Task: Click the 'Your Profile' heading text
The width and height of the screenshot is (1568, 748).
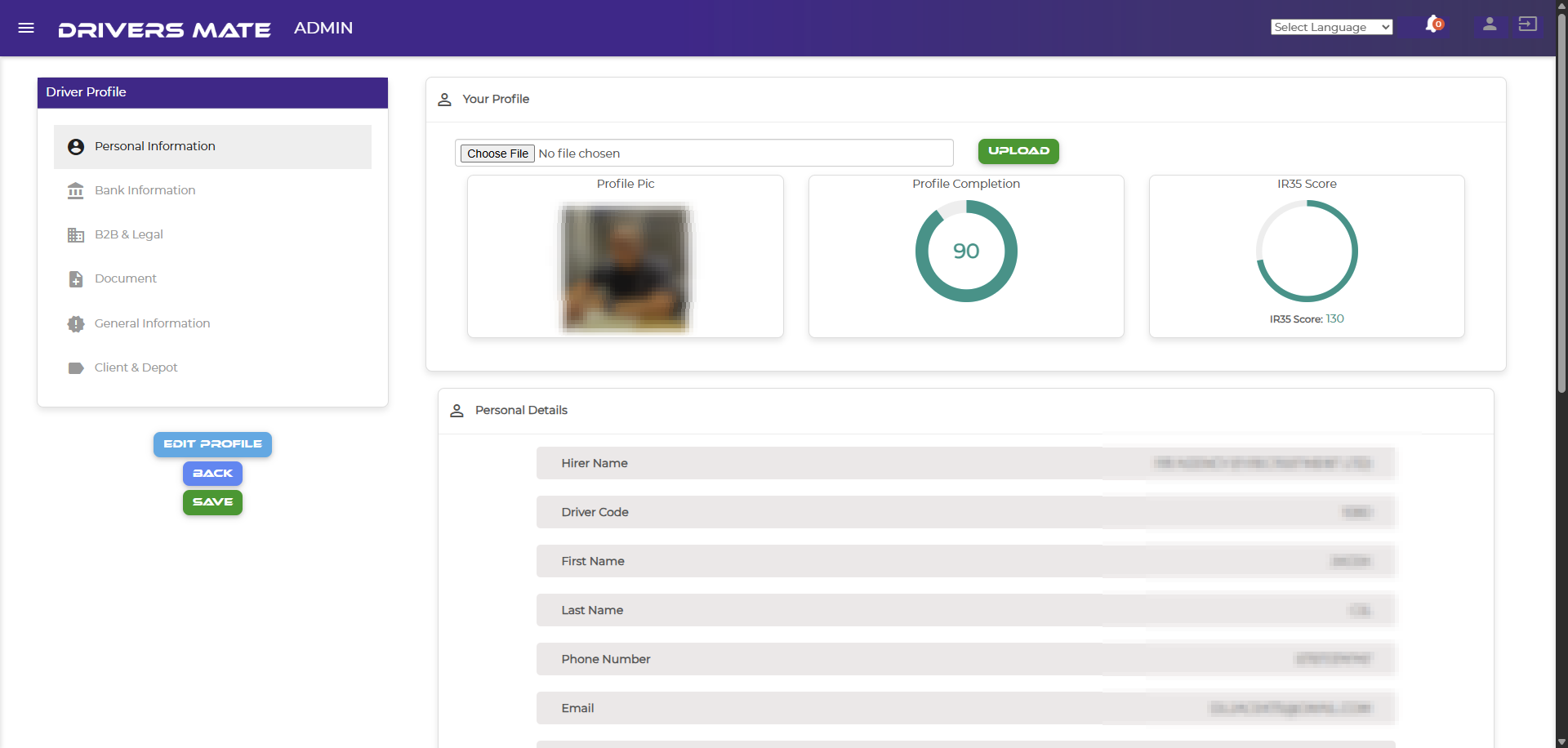Action: tap(496, 99)
